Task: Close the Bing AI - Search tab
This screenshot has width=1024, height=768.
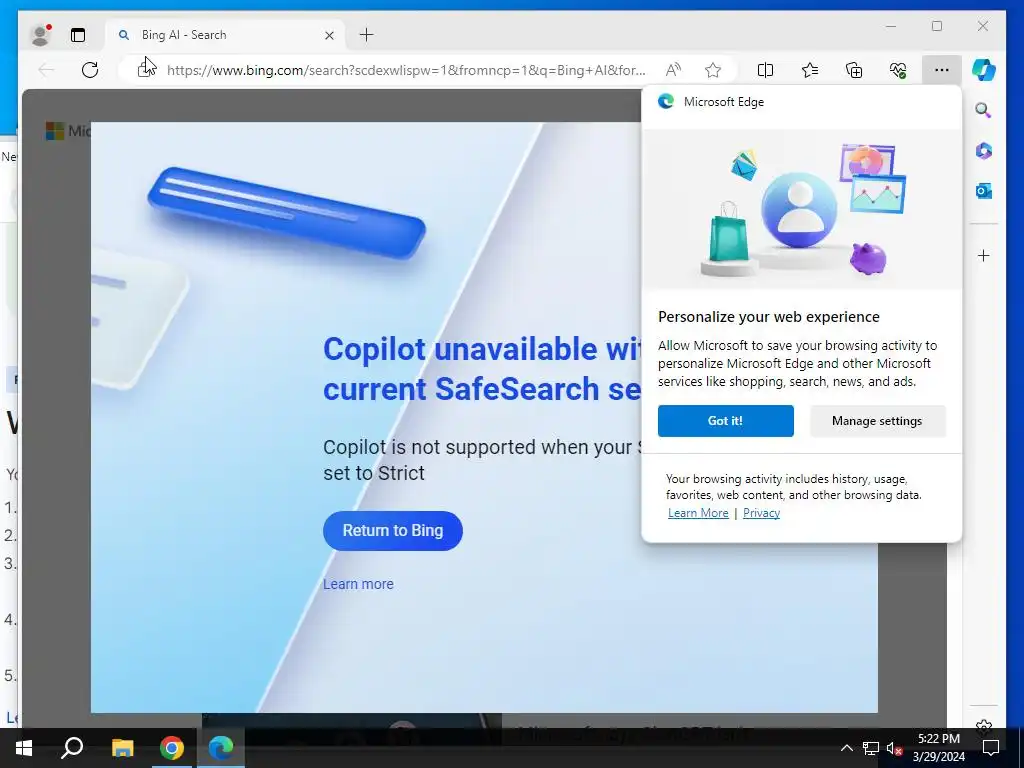Action: [x=330, y=35]
